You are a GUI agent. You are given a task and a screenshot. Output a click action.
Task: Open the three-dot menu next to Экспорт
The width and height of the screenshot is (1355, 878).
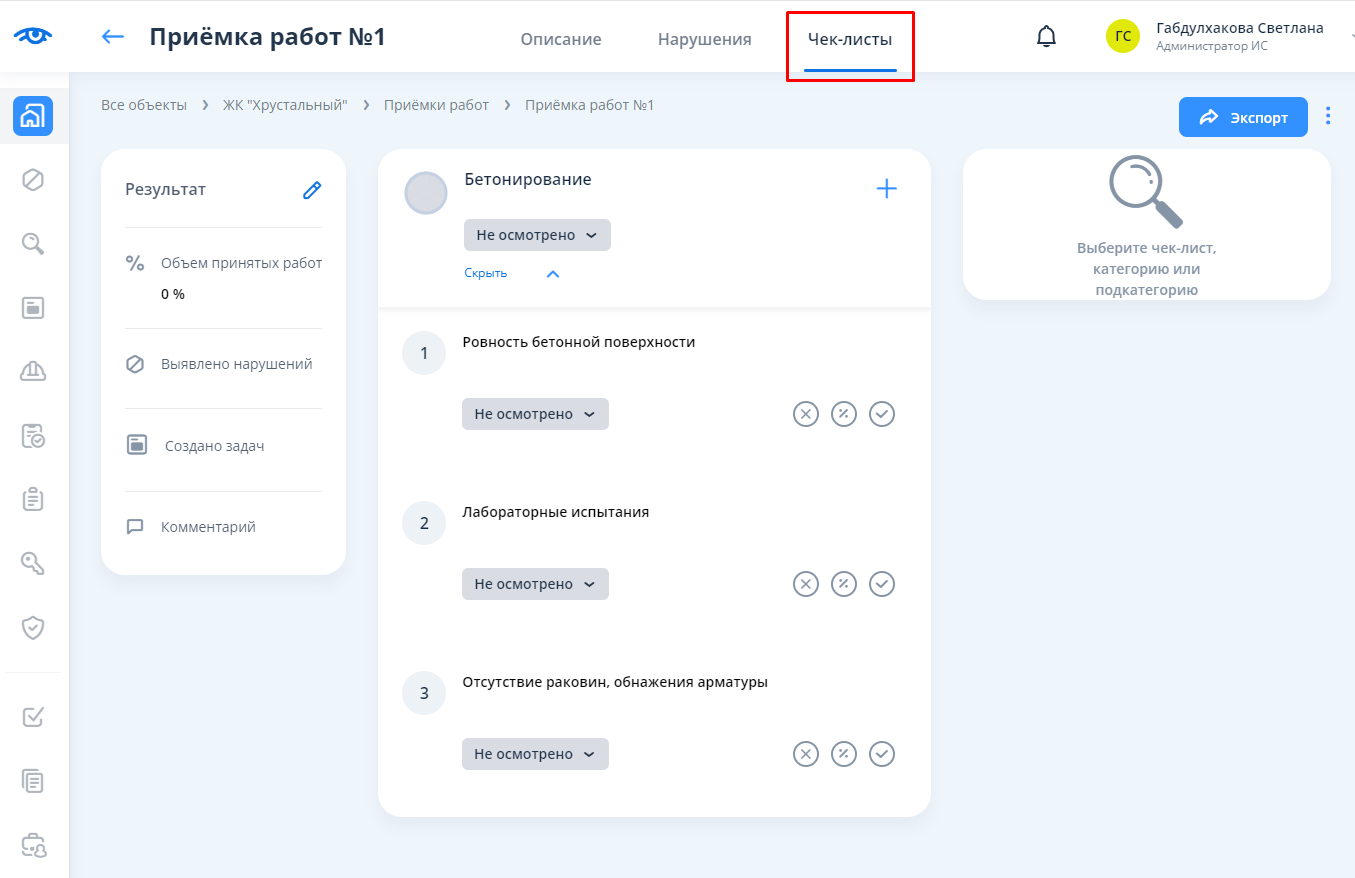pos(1328,116)
